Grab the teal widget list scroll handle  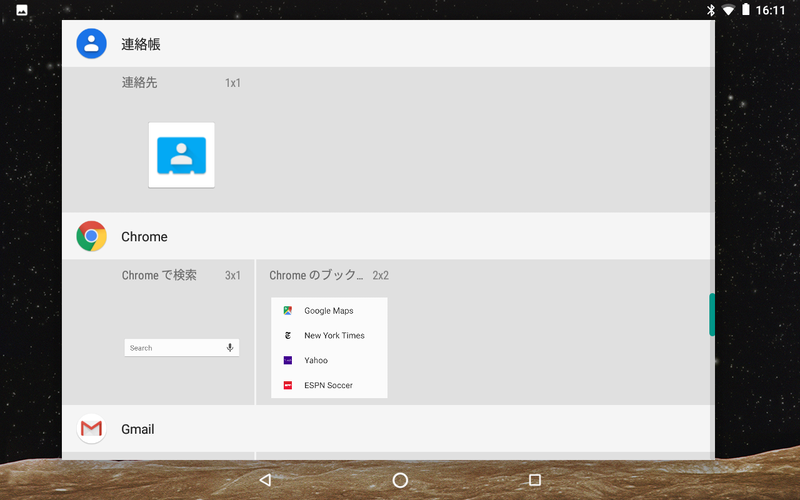(712, 315)
